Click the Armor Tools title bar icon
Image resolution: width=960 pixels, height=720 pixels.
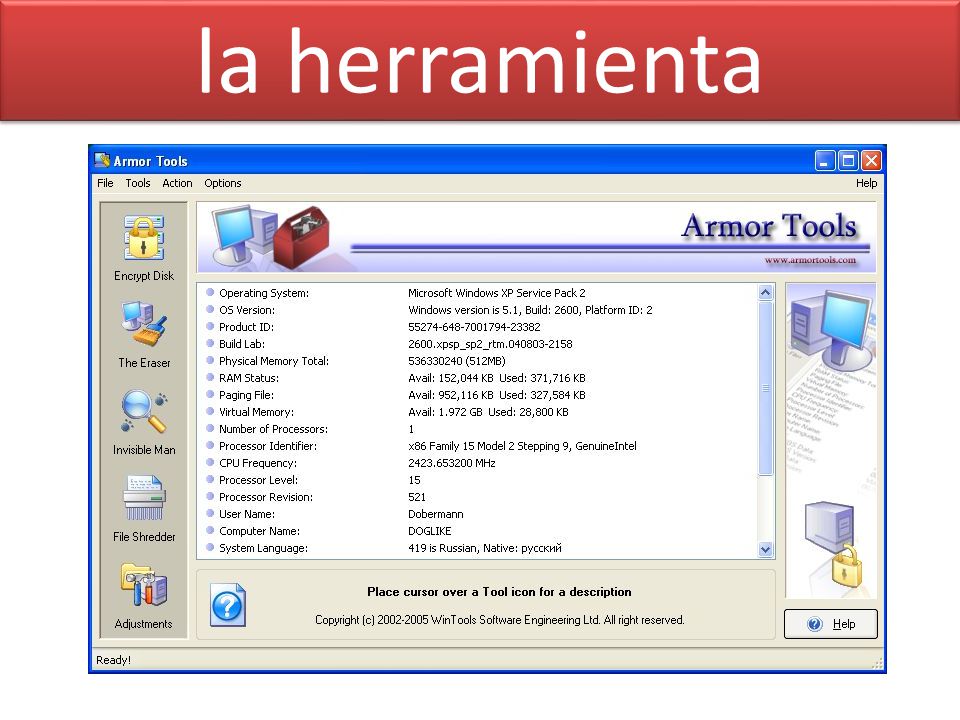click(x=102, y=160)
